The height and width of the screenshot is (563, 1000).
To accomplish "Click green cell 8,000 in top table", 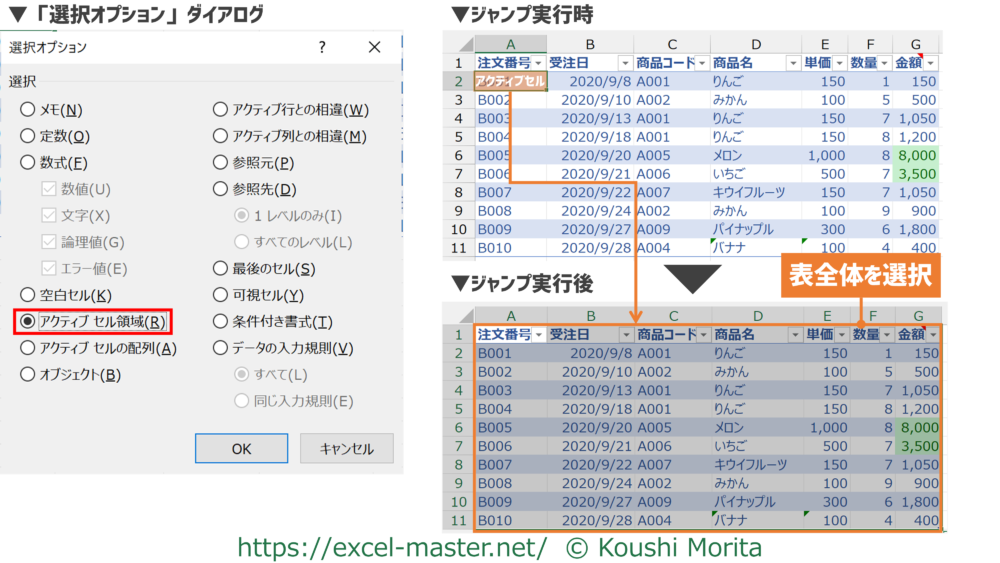I will tap(916, 155).
